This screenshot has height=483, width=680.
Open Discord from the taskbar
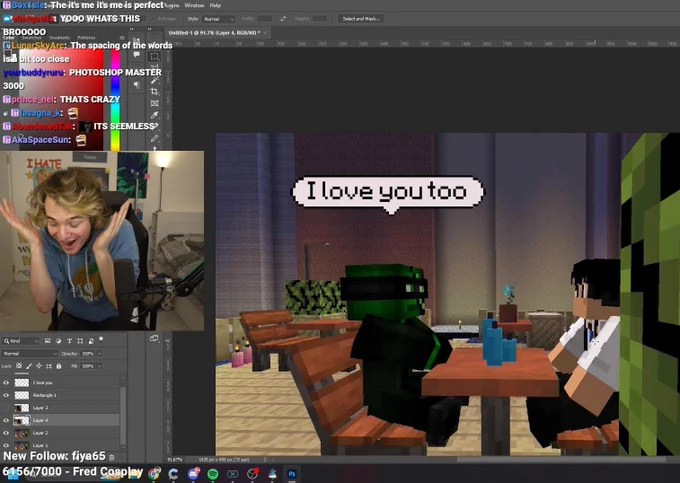pyautogui.click(x=193, y=474)
